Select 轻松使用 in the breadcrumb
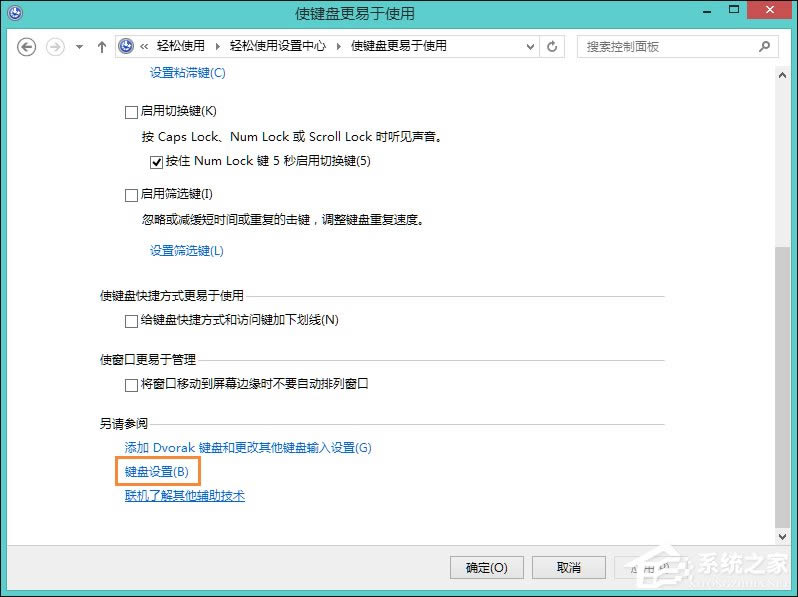This screenshot has height=597, width=798. 181,46
